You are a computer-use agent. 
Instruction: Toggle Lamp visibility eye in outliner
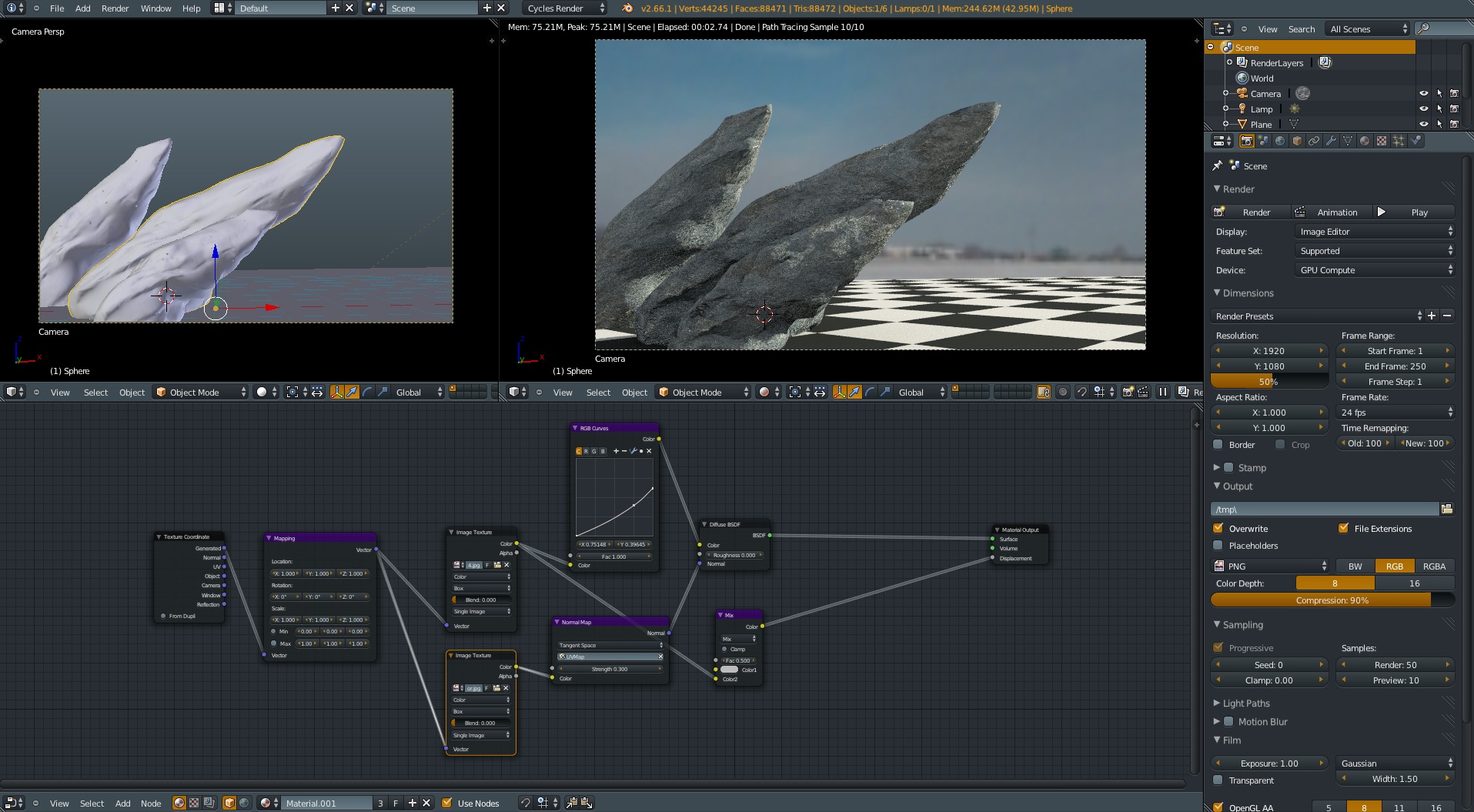(1423, 109)
